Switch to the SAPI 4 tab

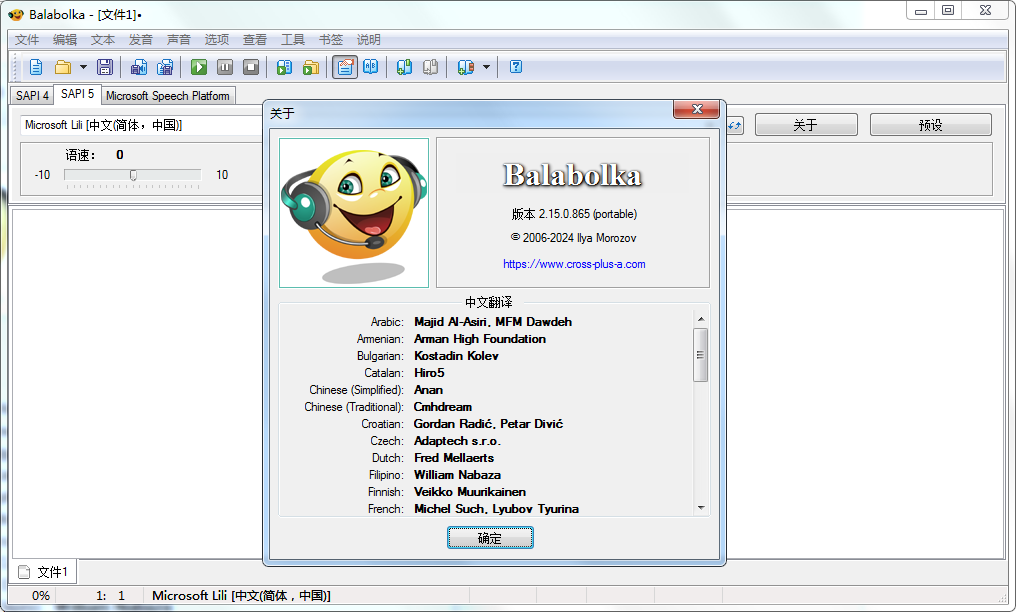pos(32,96)
